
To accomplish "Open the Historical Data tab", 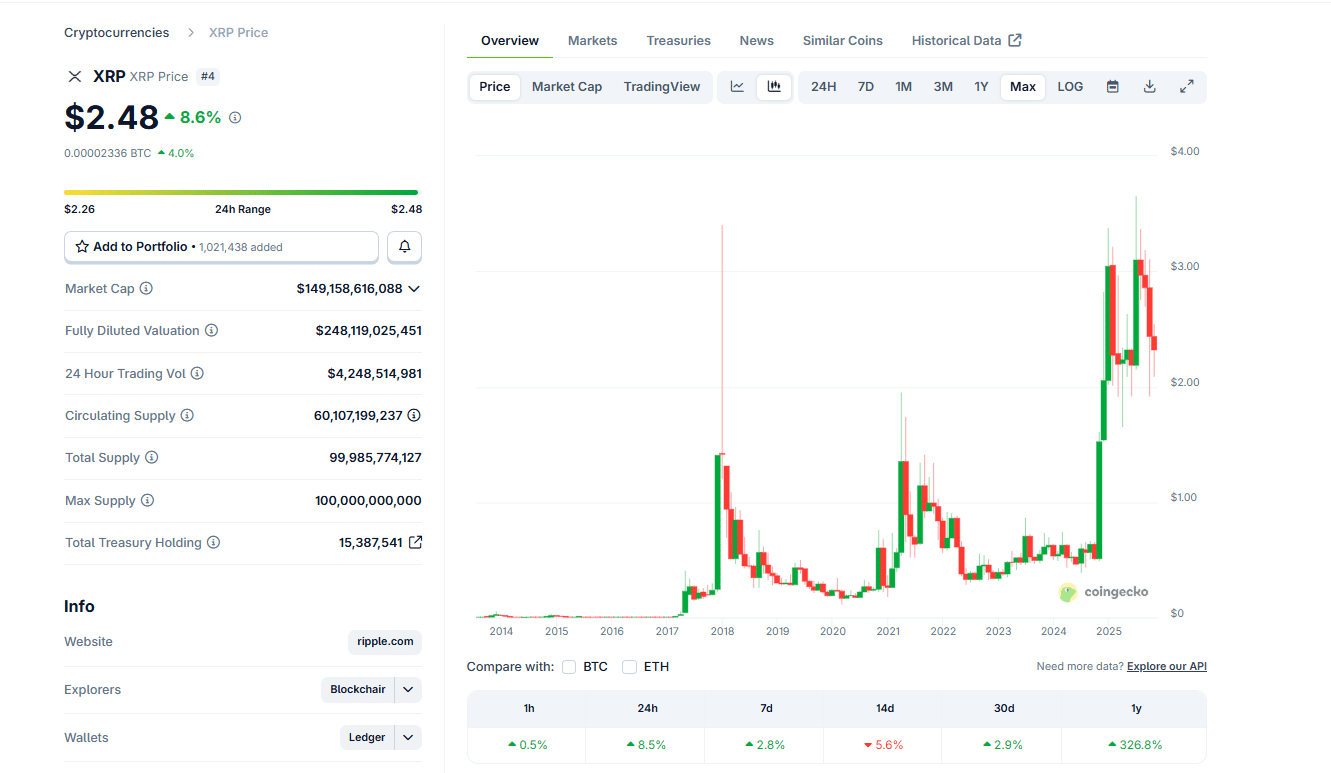I will 956,40.
